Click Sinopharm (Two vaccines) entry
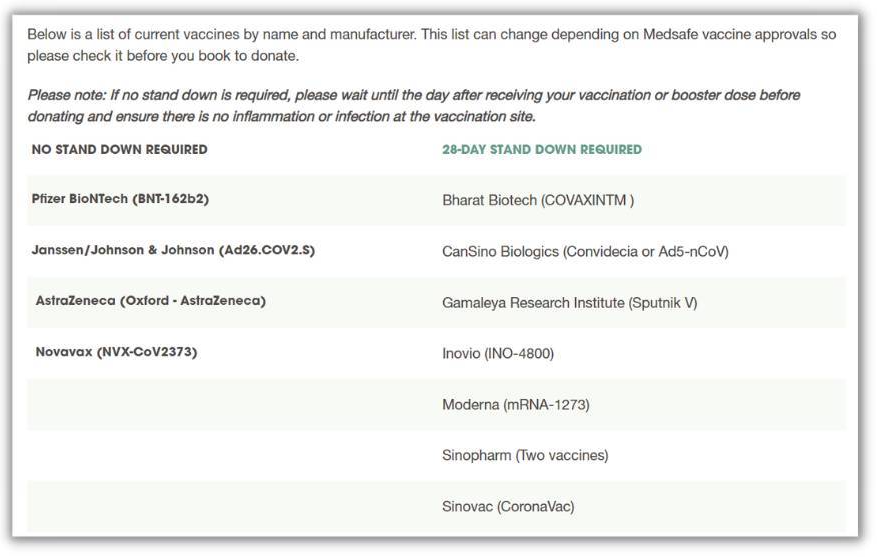The image size is (877, 557). (525, 455)
